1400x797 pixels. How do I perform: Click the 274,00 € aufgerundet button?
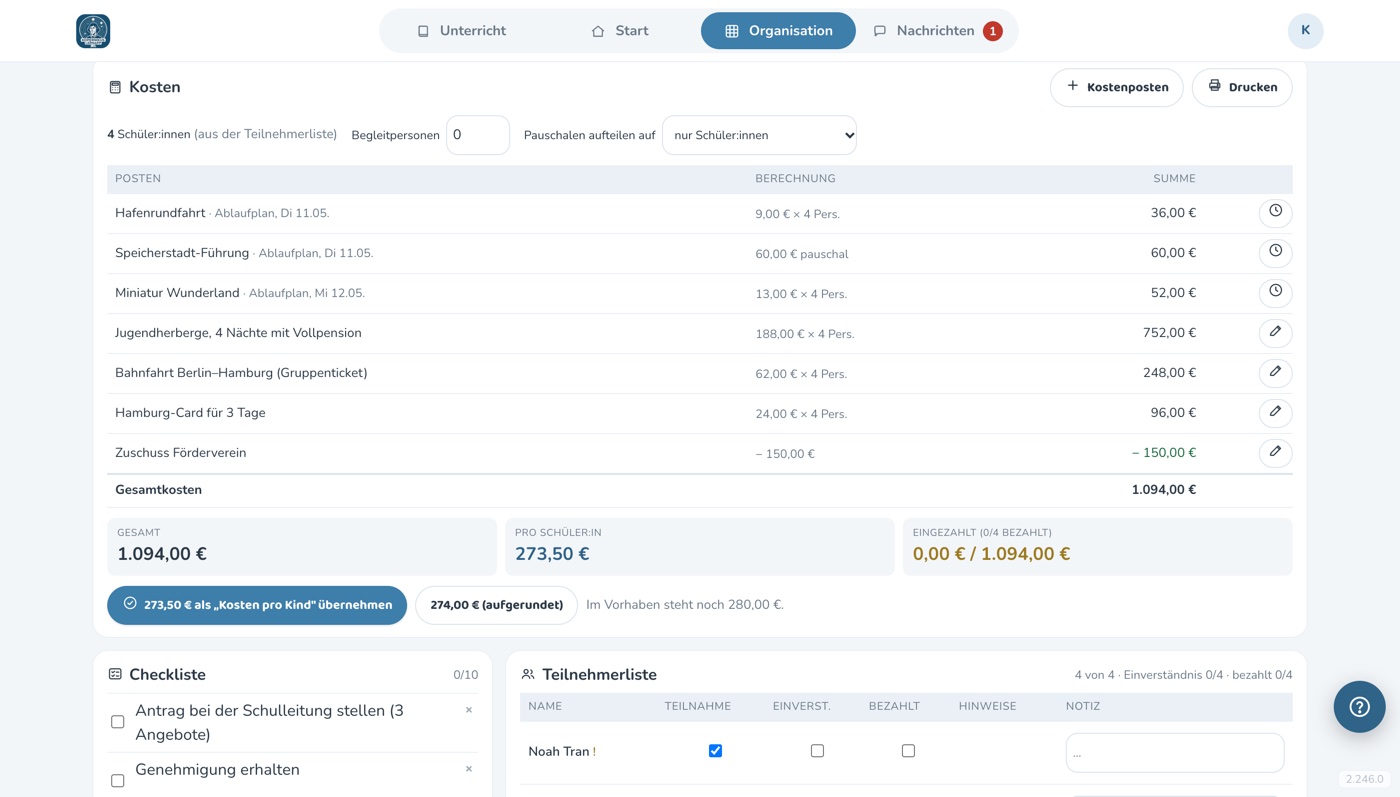(496, 605)
